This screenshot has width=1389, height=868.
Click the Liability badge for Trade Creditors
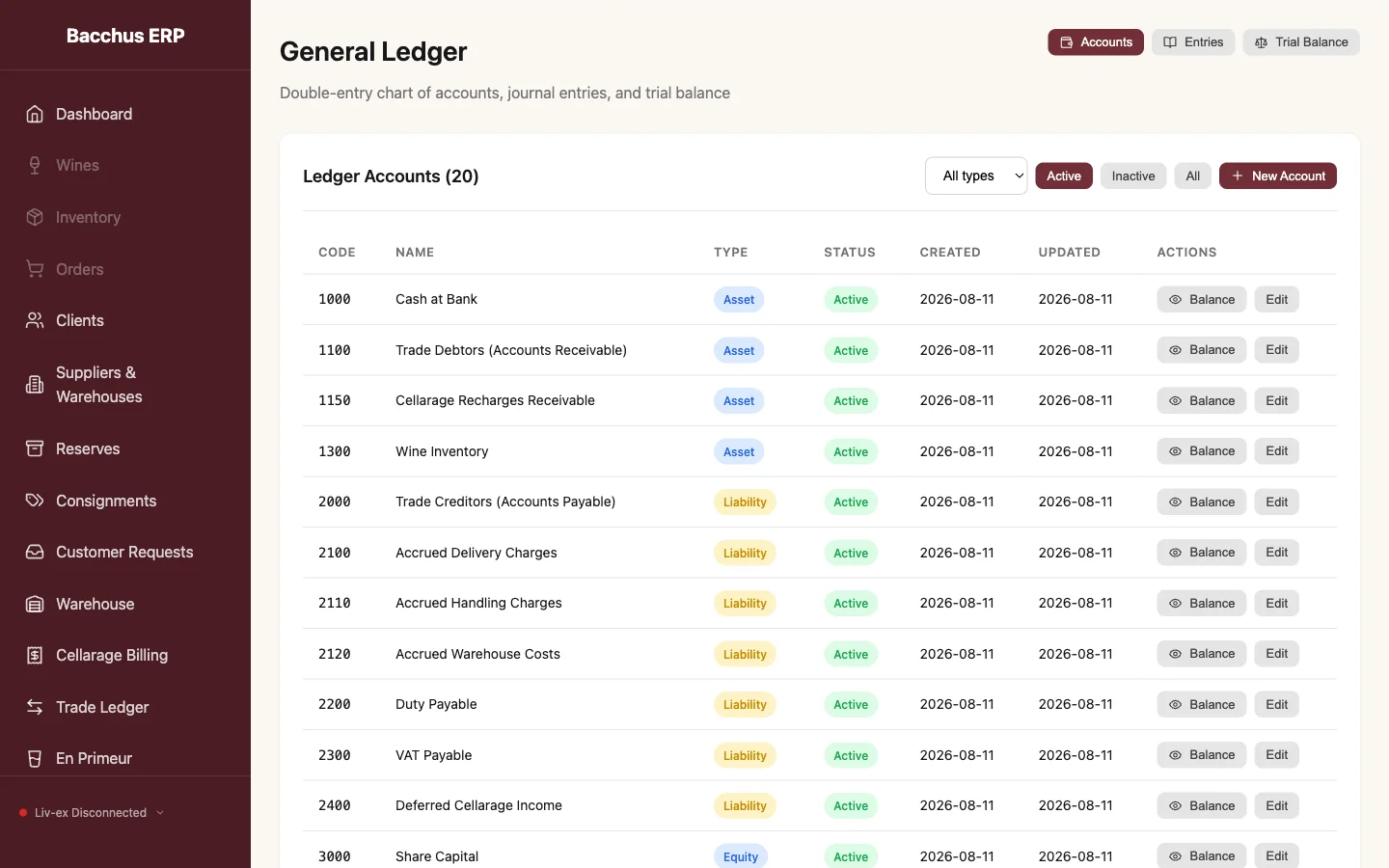point(745,502)
